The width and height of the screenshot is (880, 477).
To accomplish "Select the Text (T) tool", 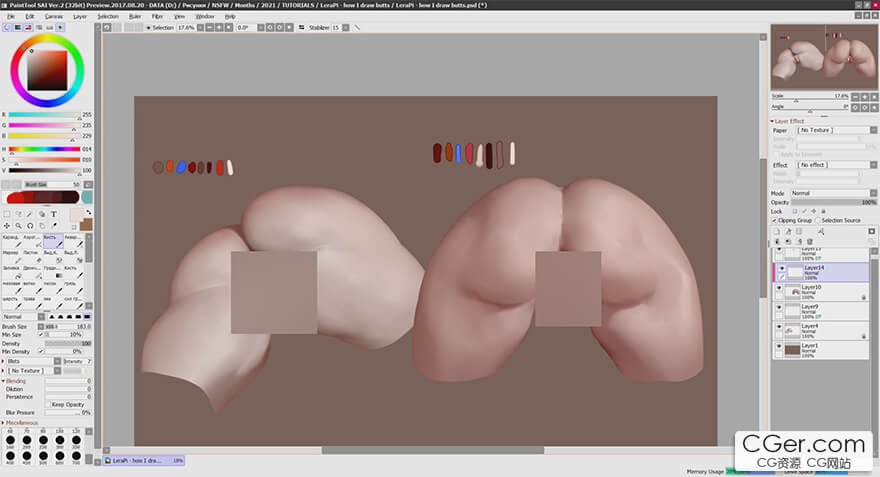I will click(x=54, y=214).
